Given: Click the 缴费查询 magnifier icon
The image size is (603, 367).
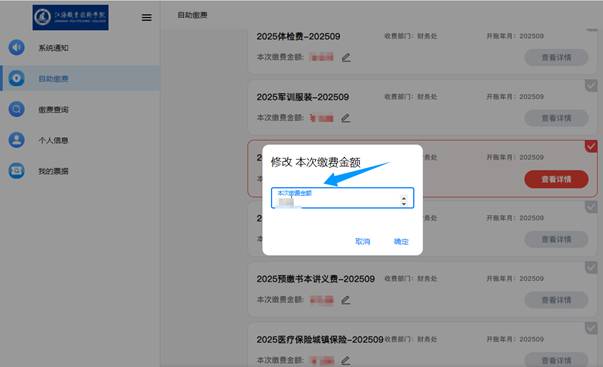Looking at the screenshot, I should pos(17,109).
